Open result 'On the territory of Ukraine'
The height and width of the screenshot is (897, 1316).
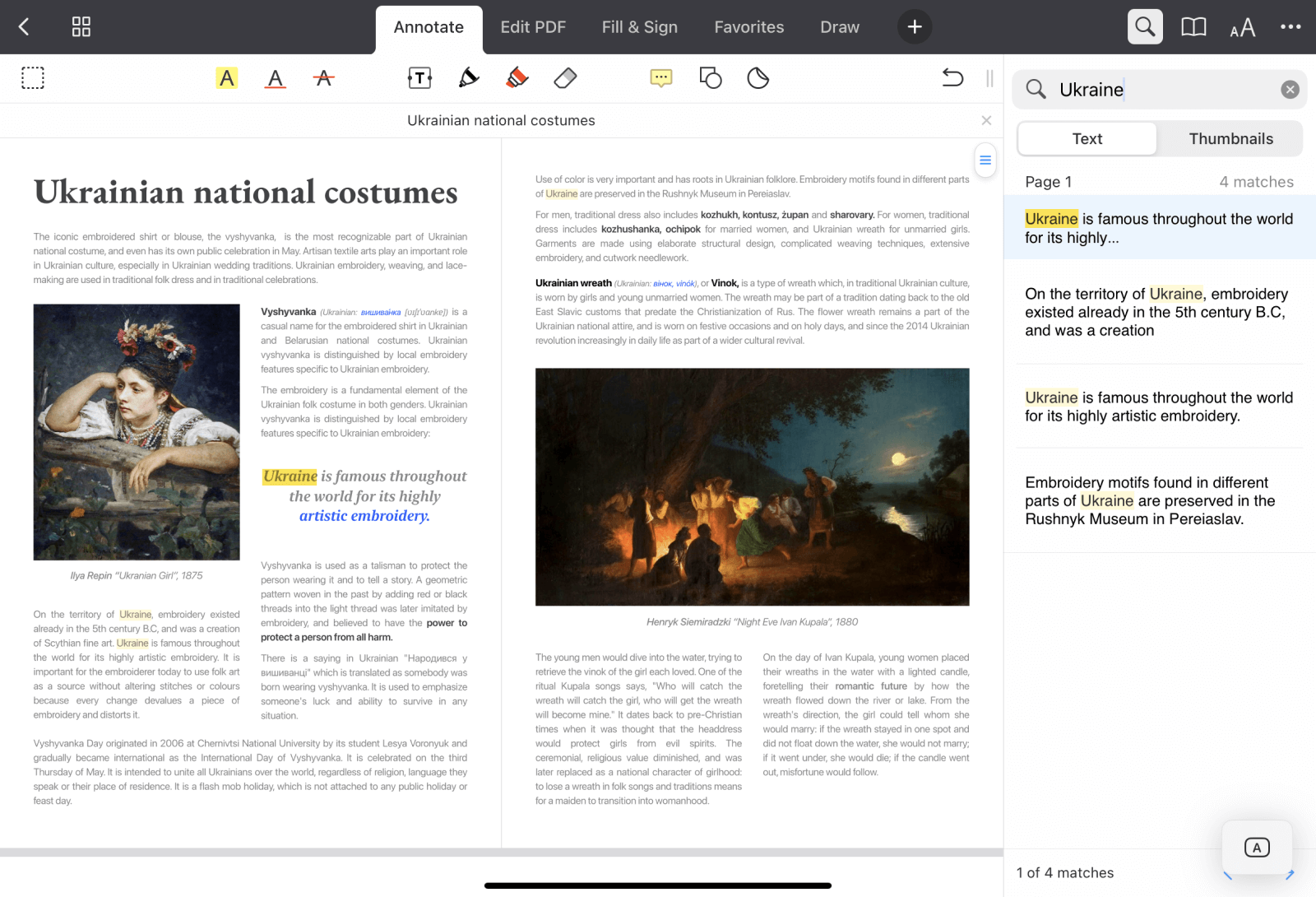[x=1159, y=312]
